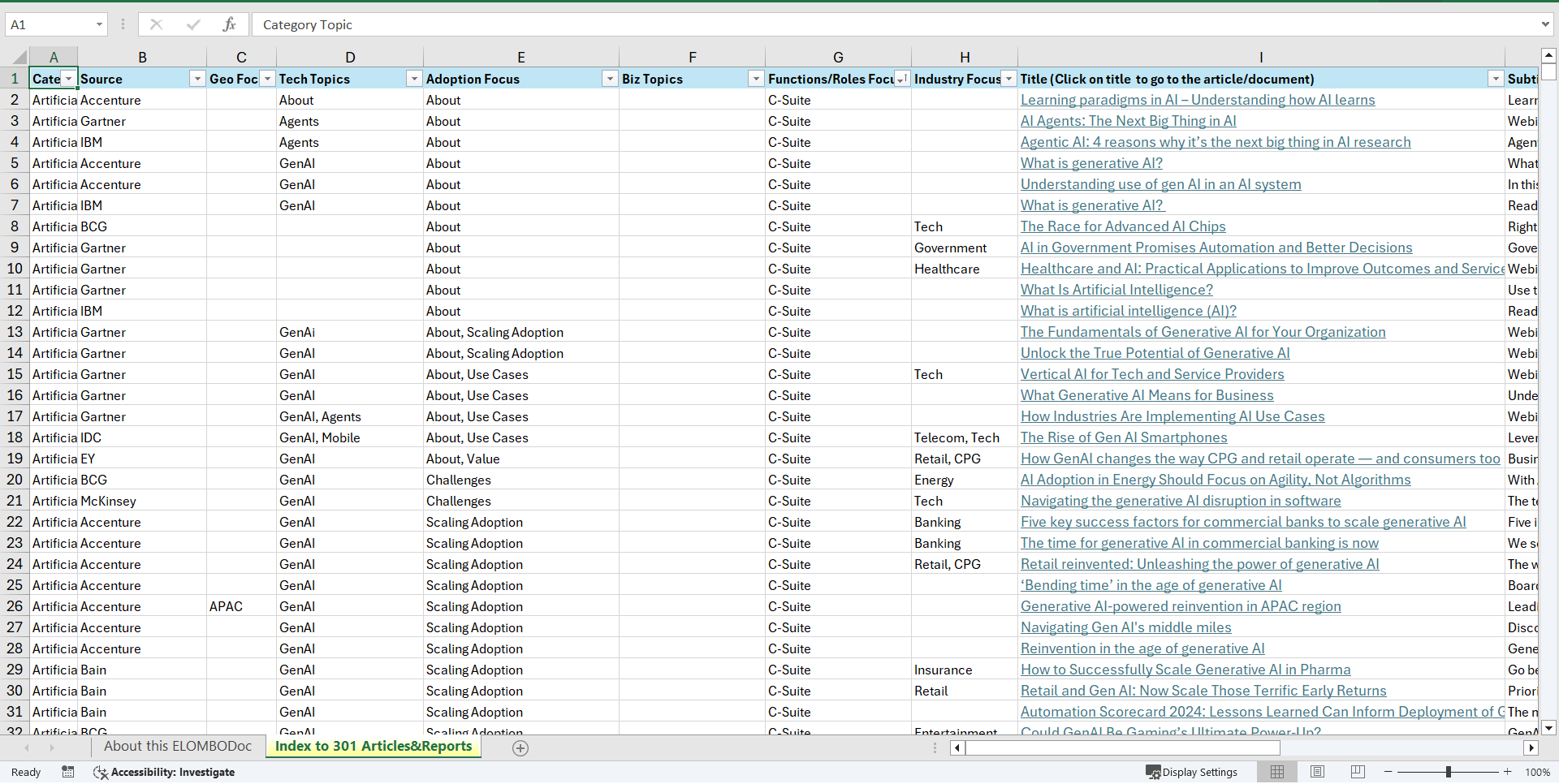Select GenAI, Mobile cell
1559x784 pixels.
click(x=350, y=437)
